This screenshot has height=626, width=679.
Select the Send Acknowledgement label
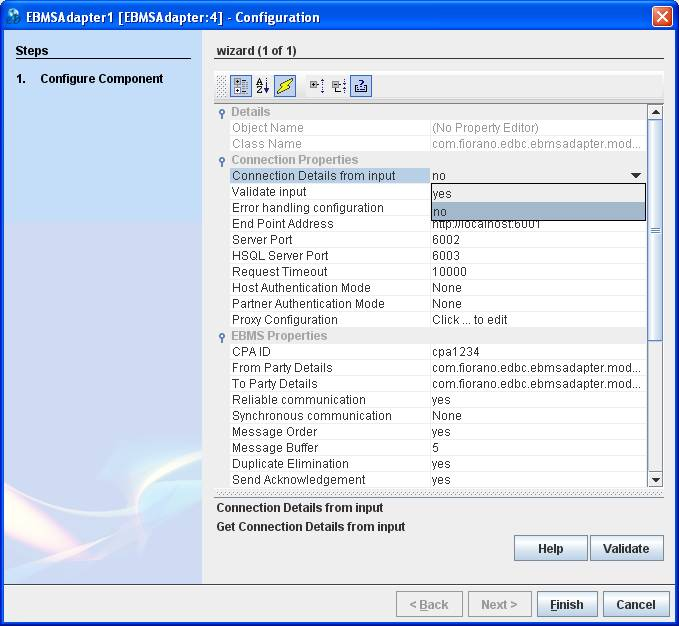point(298,480)
